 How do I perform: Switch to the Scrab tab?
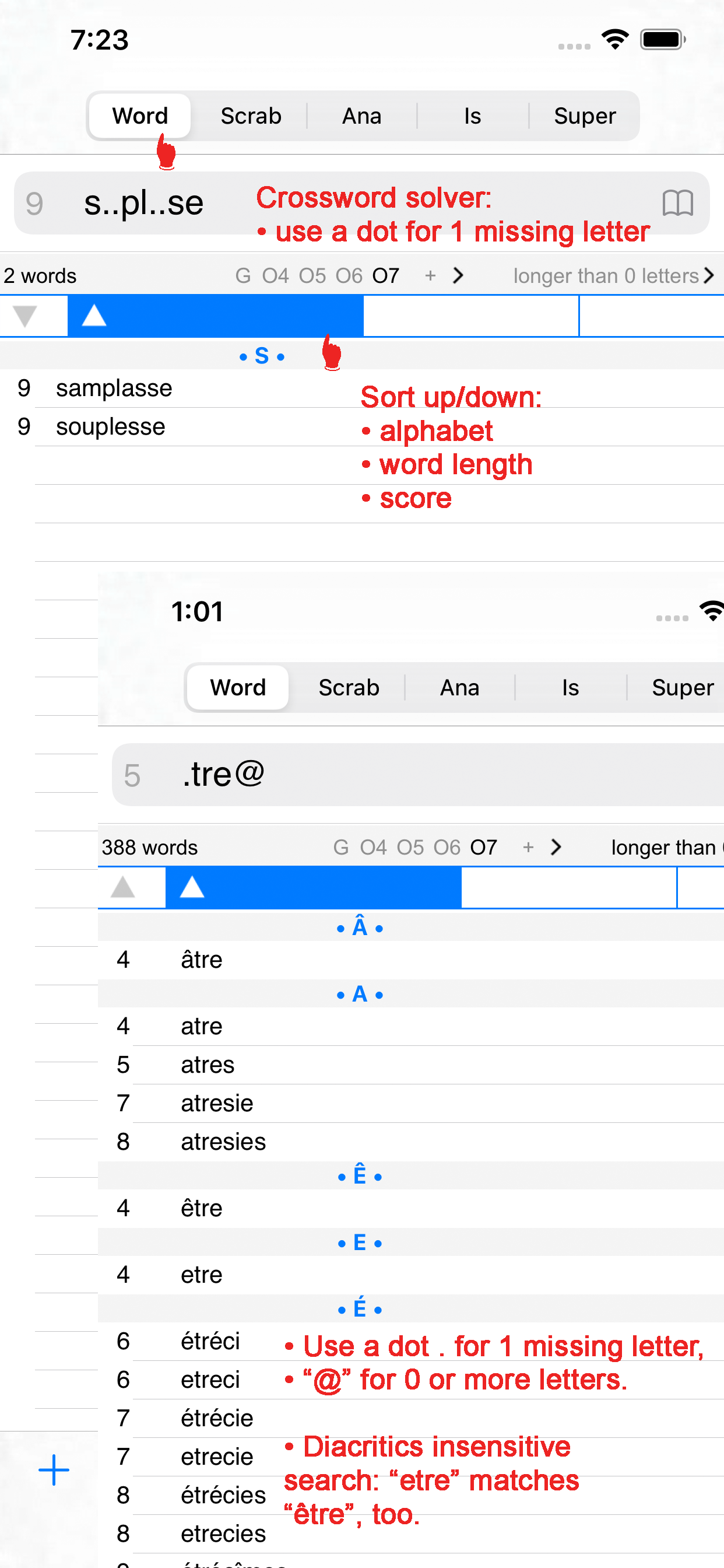251,116
